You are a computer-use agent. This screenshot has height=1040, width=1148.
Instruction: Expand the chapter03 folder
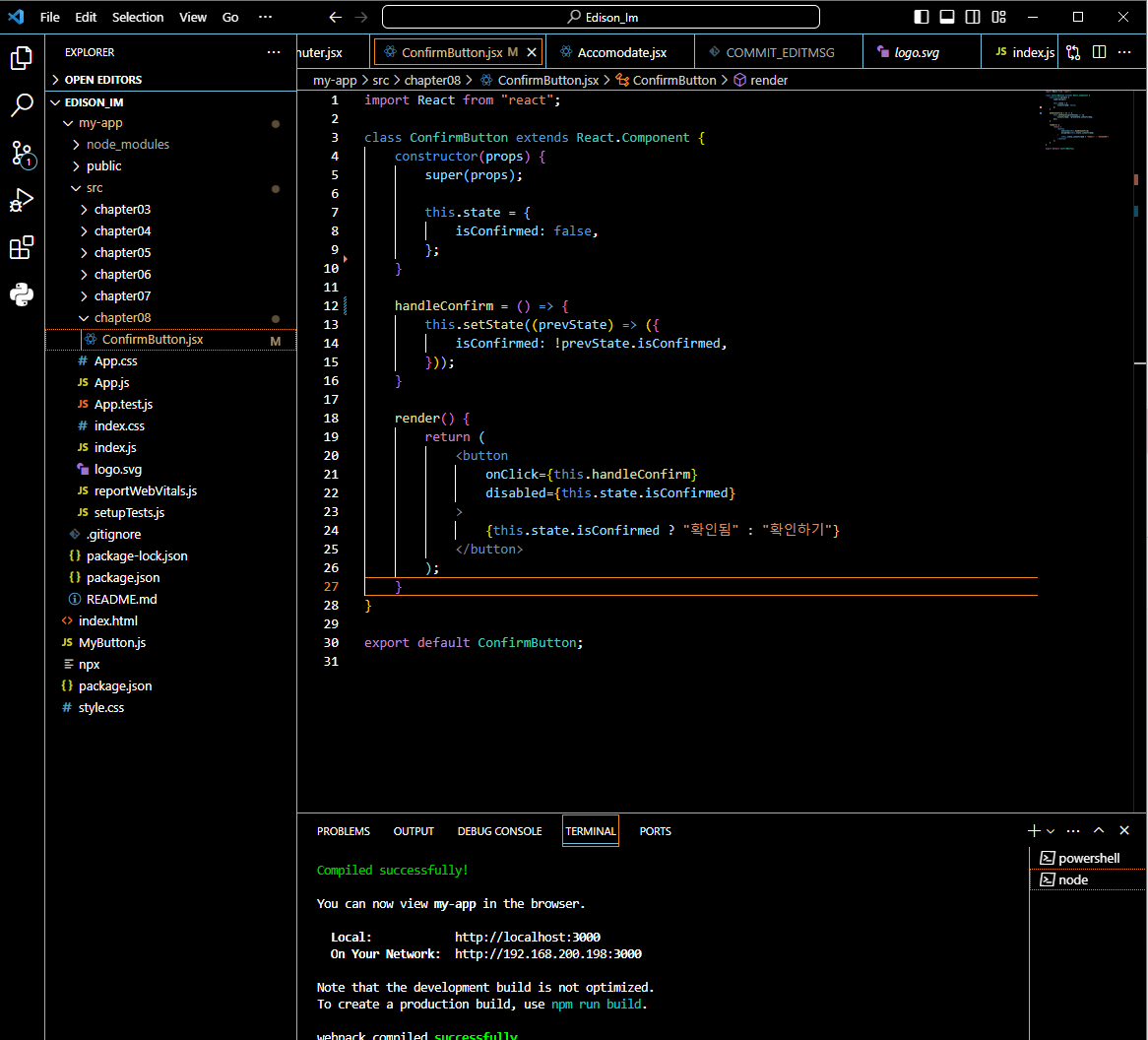coord(122,209)
